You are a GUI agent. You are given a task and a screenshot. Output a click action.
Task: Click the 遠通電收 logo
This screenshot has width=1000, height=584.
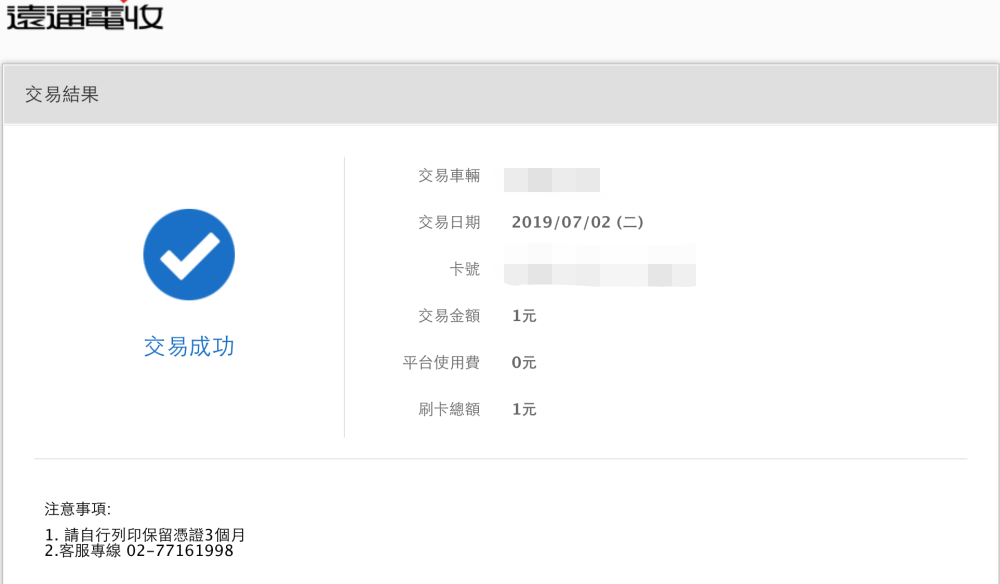click(x=85, y=15)
